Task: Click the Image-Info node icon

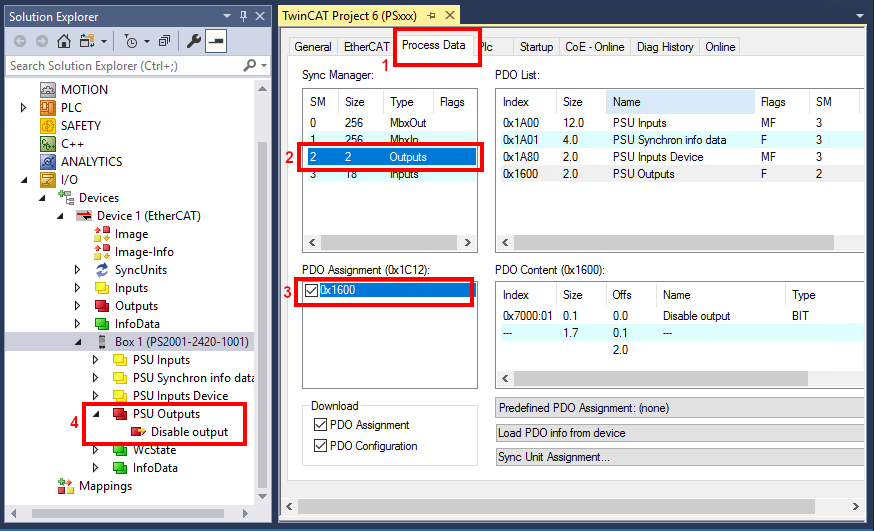Action: (x=102, y=251)
